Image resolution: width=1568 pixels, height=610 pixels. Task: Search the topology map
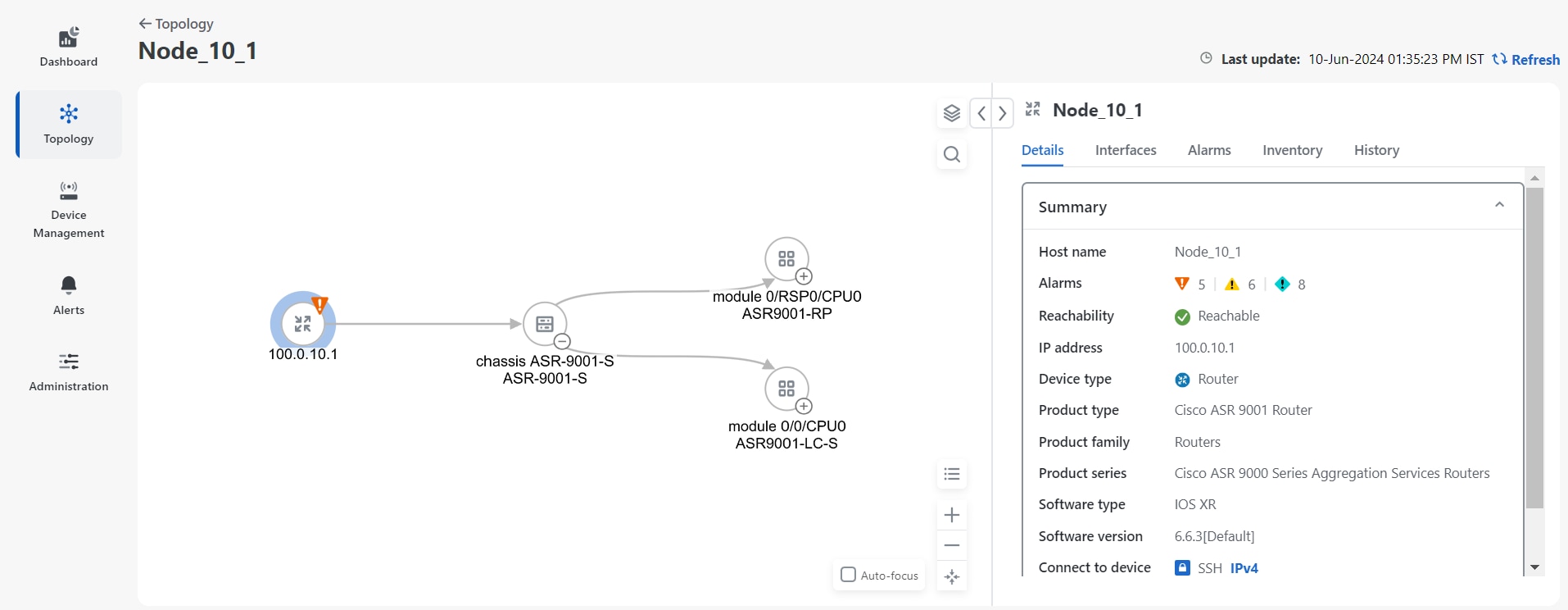(x=952, y=154)
